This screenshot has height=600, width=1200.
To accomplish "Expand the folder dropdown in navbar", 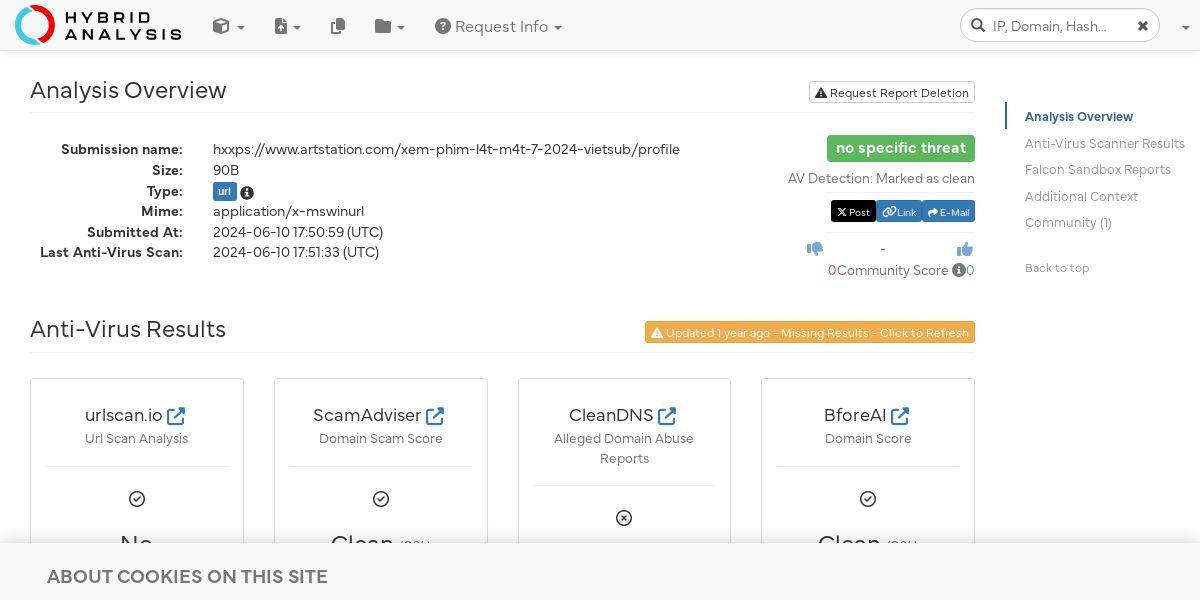I will tap(389, 27).
